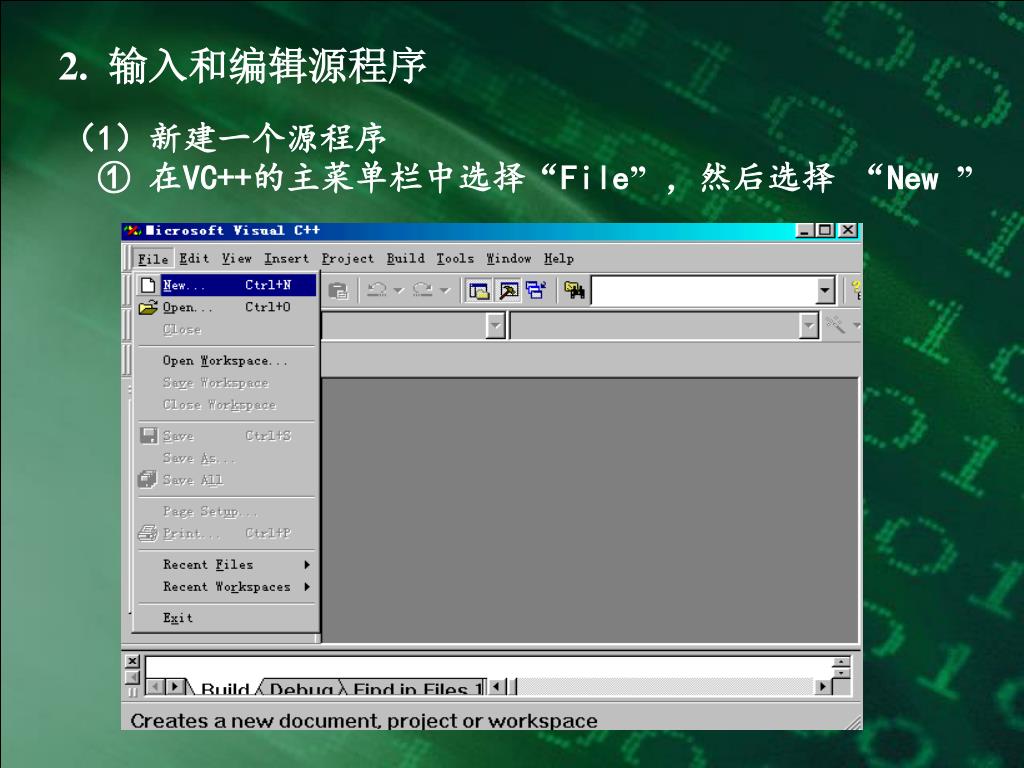Click output horizontal scrollbar left arrow
1024x768 pixels.
click(497, 686)
